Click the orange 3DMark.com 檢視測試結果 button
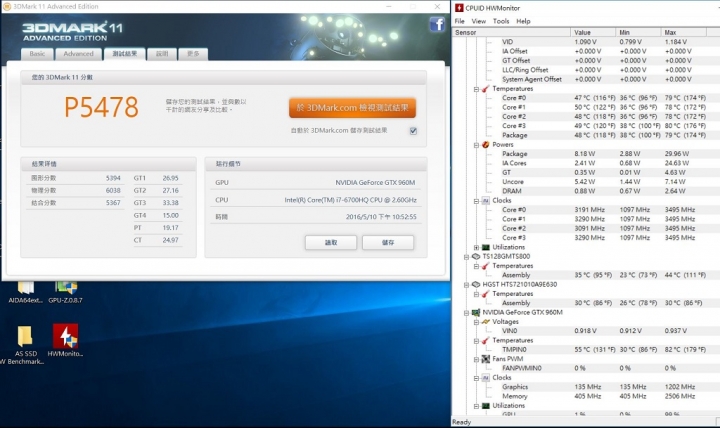Image resolution: width=720 pixels, height=428 pixels. tap(352, 108)
